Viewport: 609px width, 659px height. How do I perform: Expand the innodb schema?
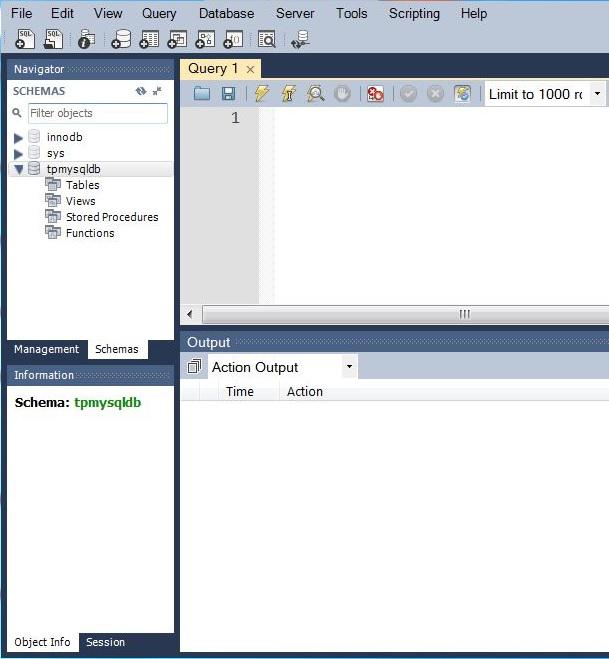pos(18,137)
